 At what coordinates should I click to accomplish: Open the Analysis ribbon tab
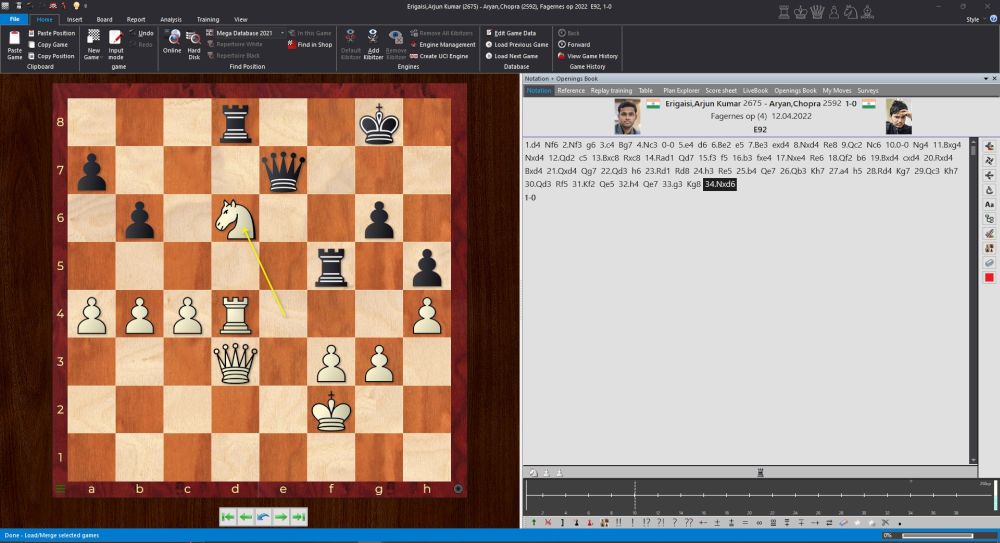171,19
